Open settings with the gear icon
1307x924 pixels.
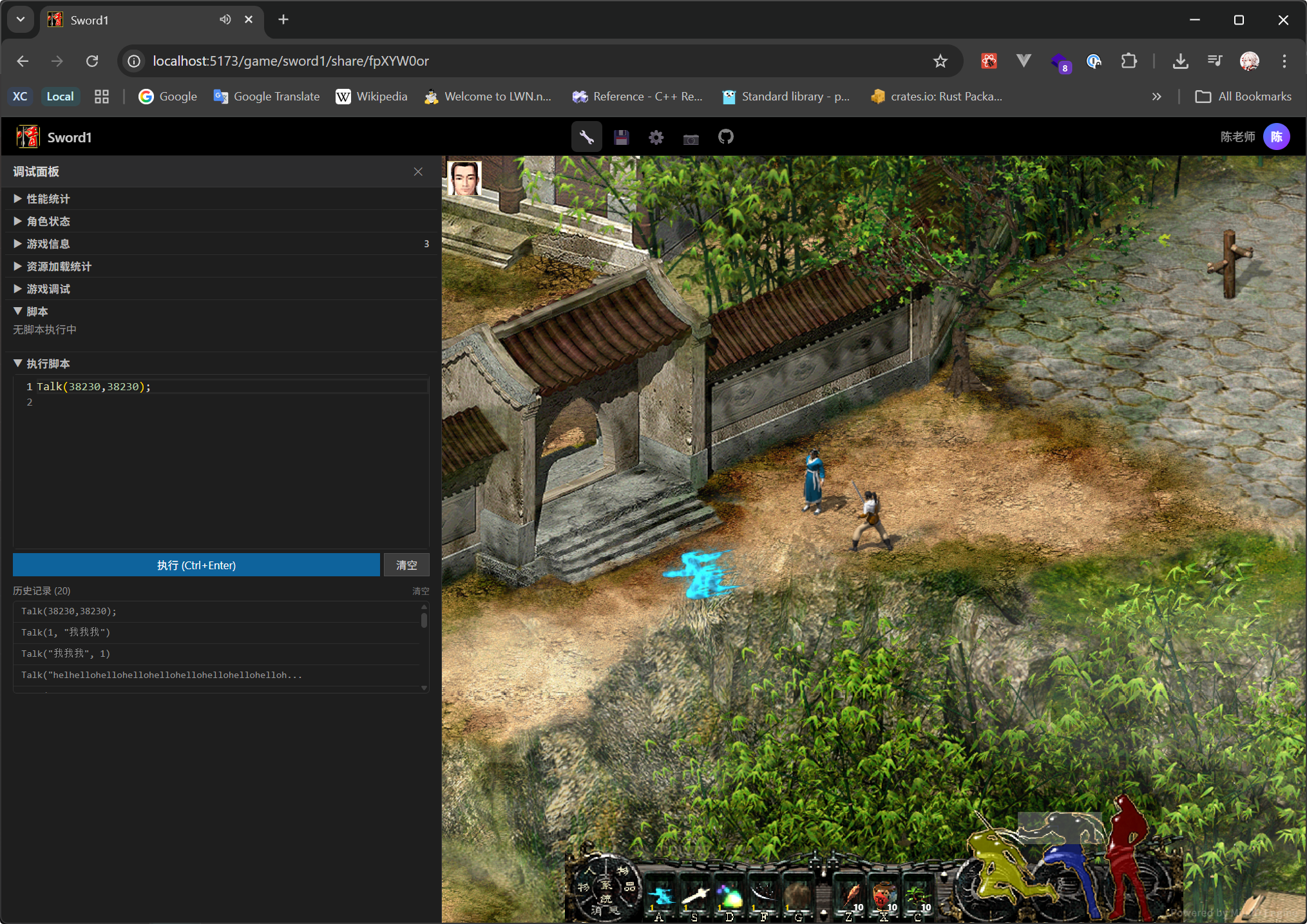coord(656,137)
